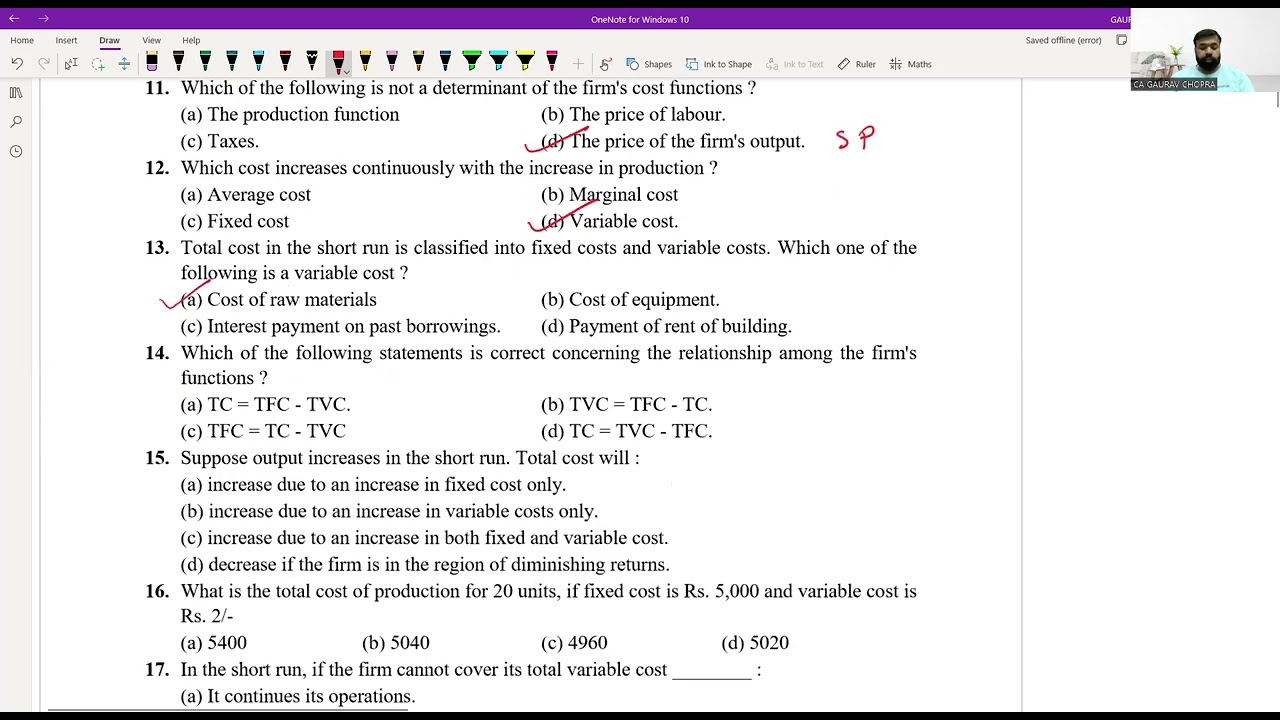Go back using the title bar arrow
This screenshot has height=720, width=1280.
pyautogui.click(x=14, y=18)
